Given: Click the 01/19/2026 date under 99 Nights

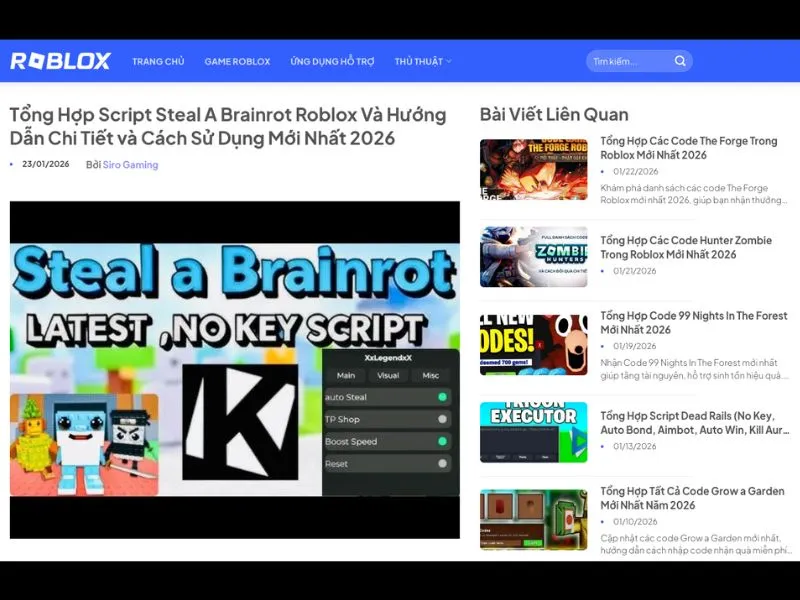Looking at the screenshot, I should tap(635, 346).
